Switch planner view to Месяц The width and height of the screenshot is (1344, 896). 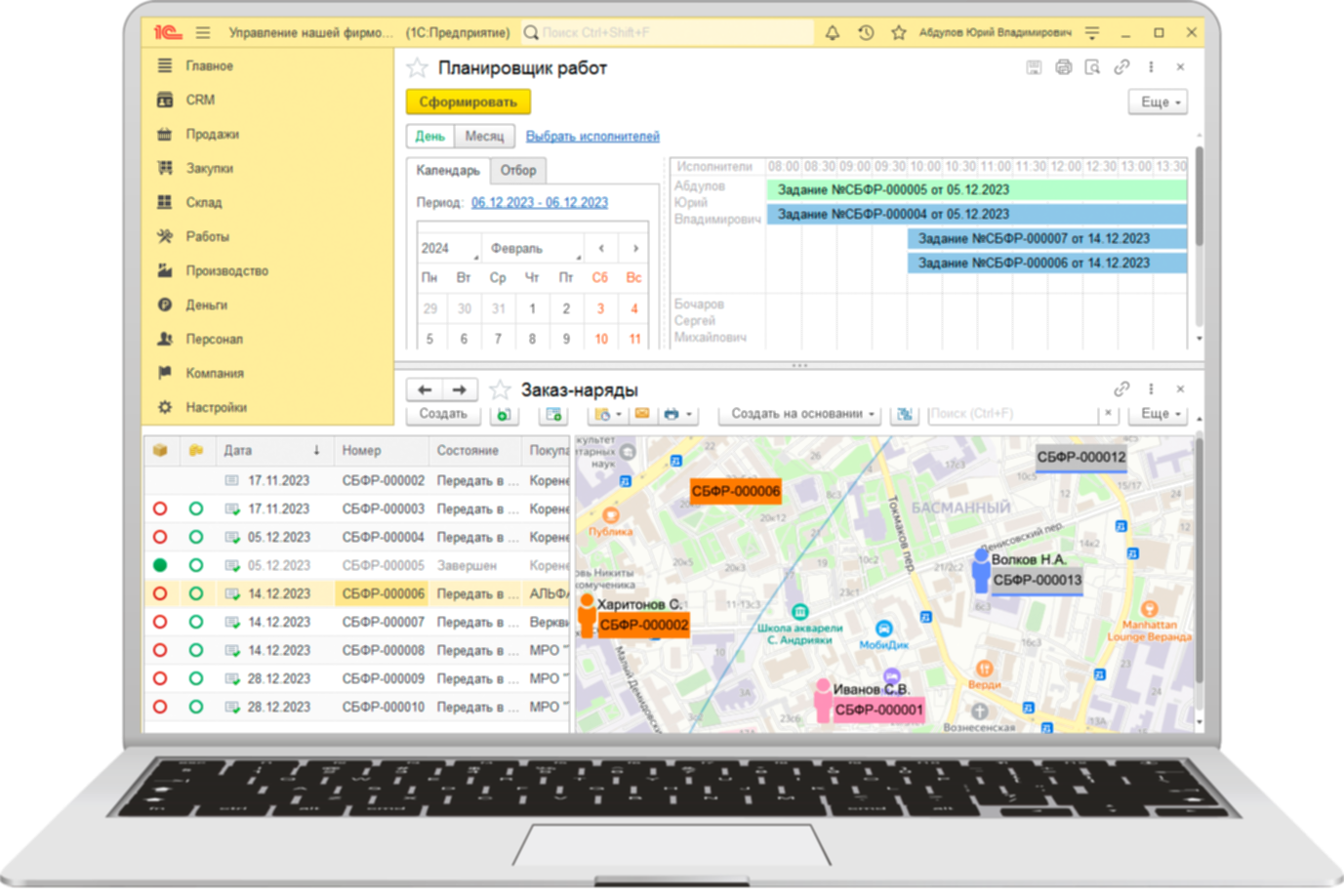coord(484,136)
